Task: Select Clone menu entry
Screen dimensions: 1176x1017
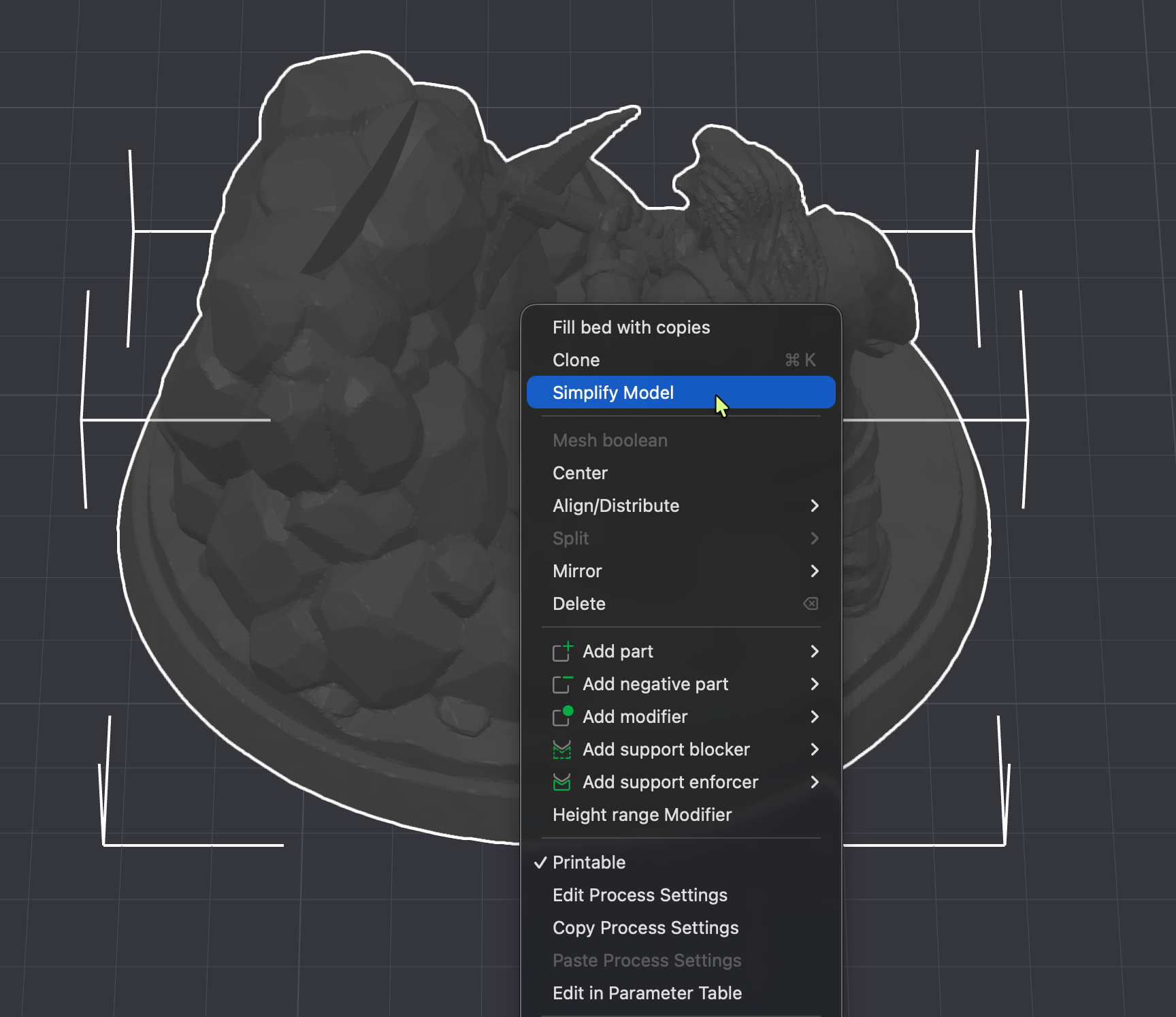Action: click(x=576, y=360)
